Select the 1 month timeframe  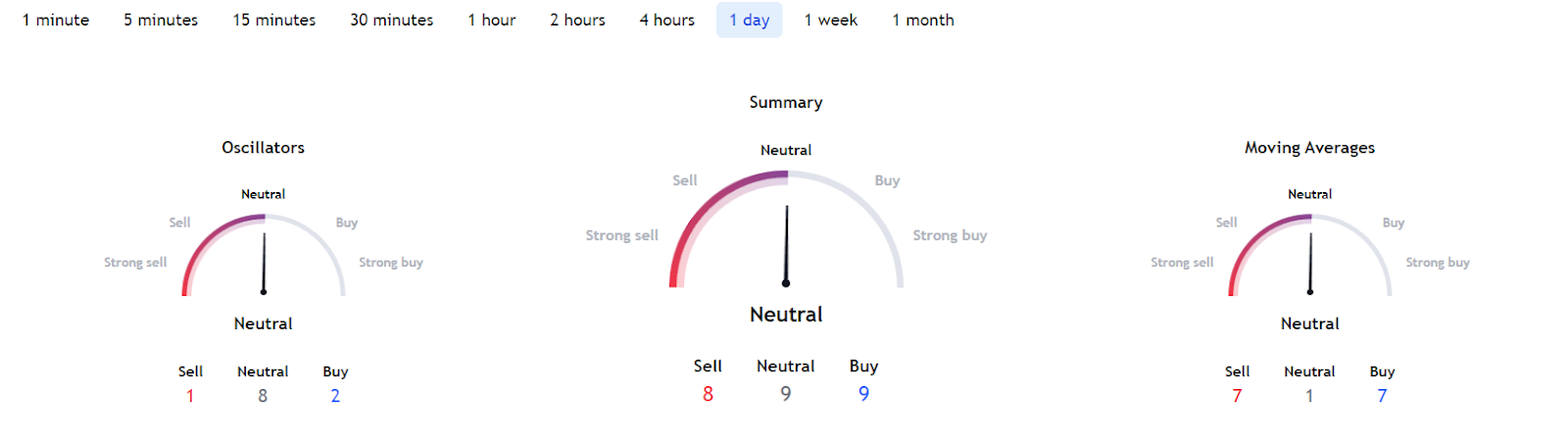pyautogui.click(x=923, y=20)
